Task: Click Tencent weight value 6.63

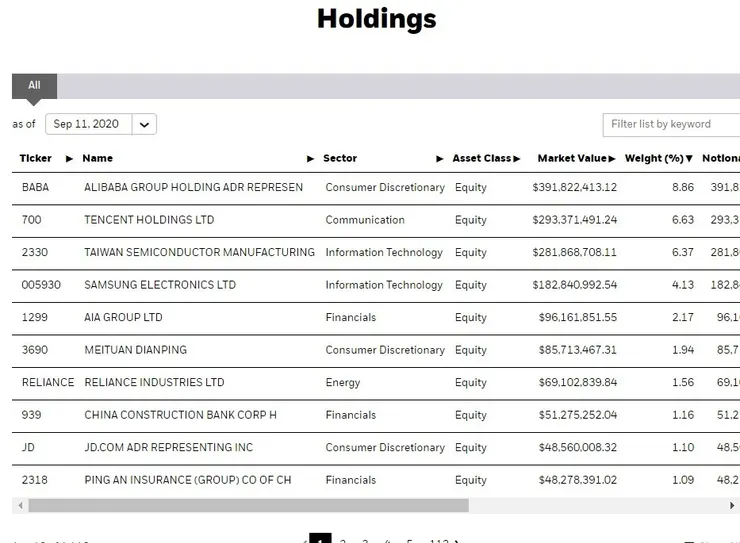Action: [x=683, y=220]
